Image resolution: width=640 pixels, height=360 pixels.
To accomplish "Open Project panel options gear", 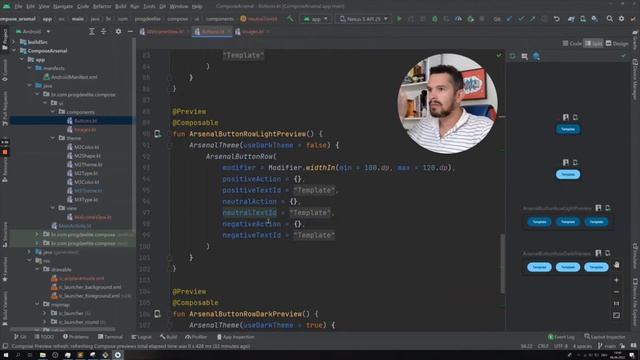I will [118, 31].
